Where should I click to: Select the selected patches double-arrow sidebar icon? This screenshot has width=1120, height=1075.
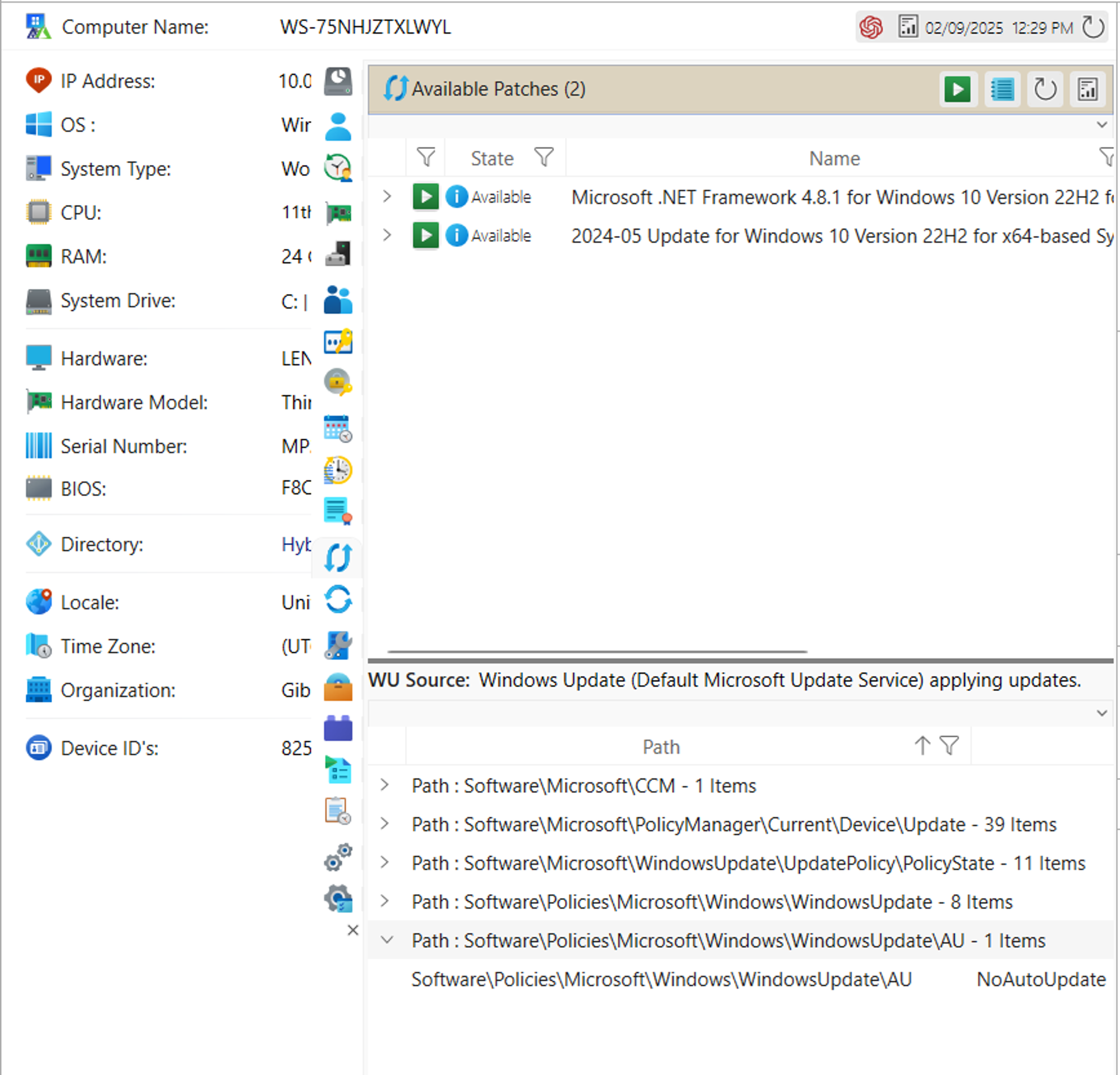click(x=338, y=558)
